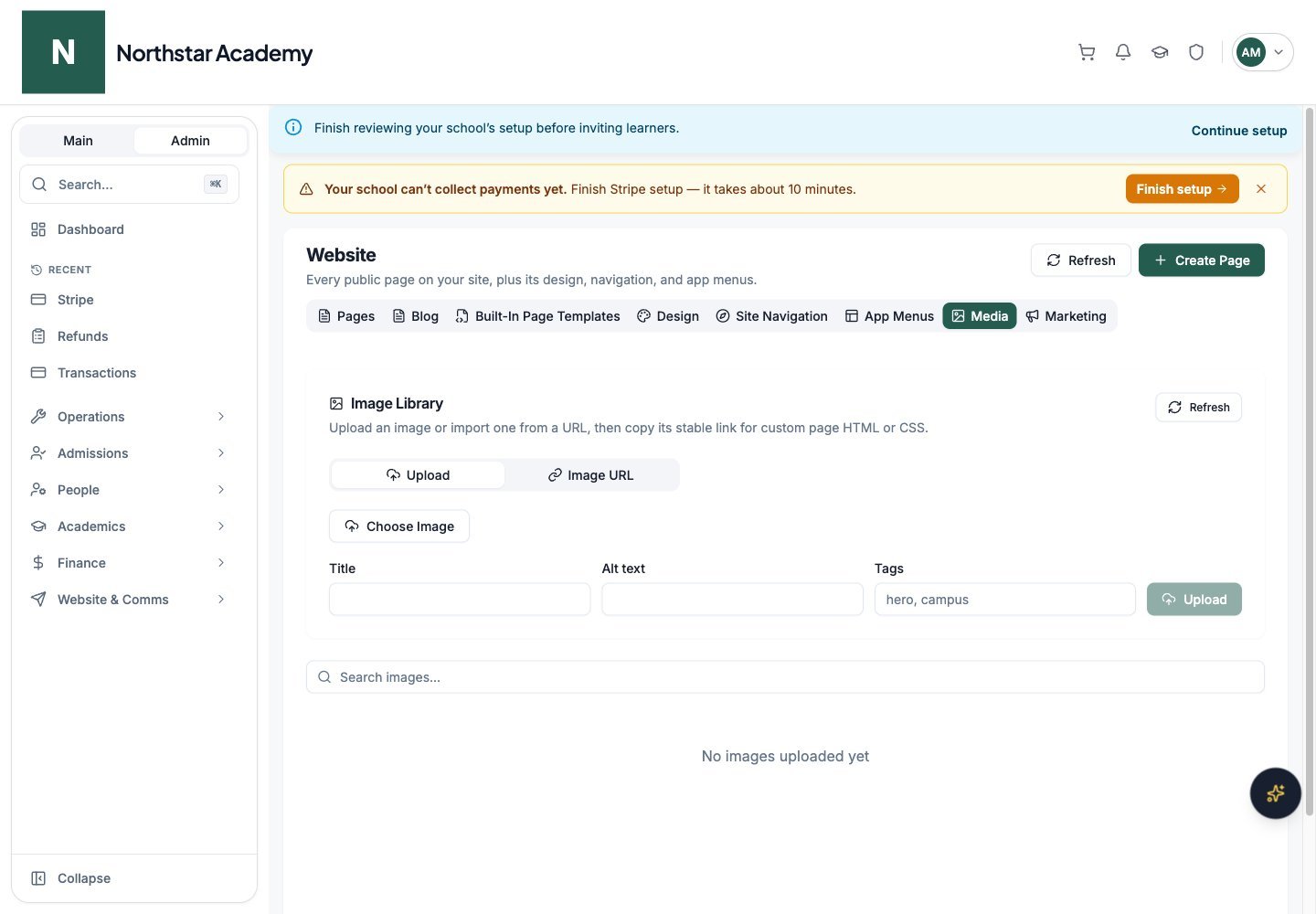
Task: Open Dashboard from the sidebar
Action: (127, 229)
